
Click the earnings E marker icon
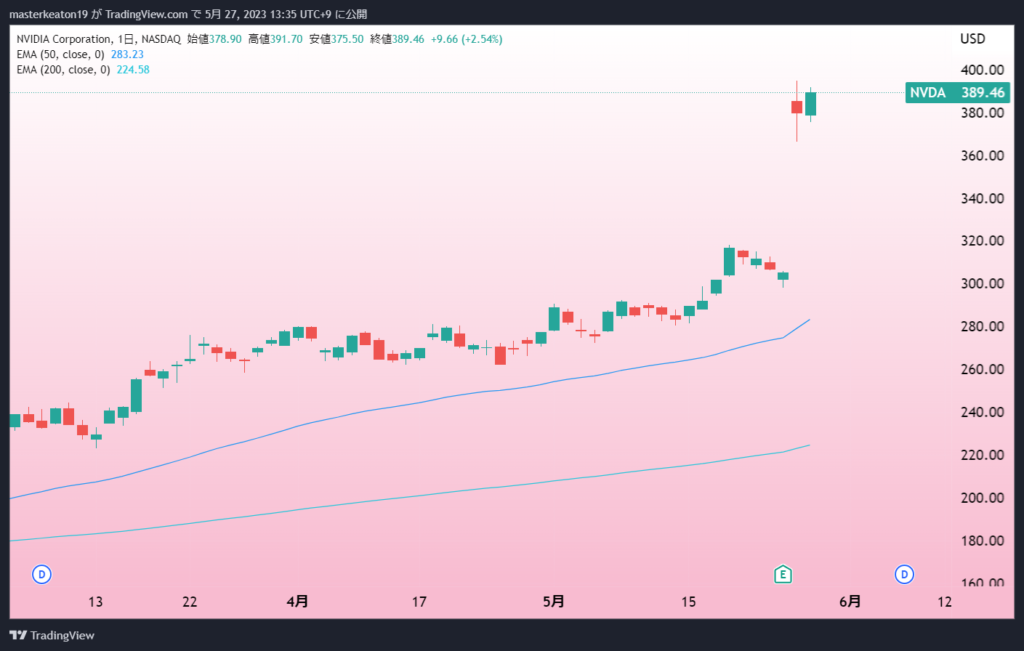pyautogui.click(x=782, y=575)
